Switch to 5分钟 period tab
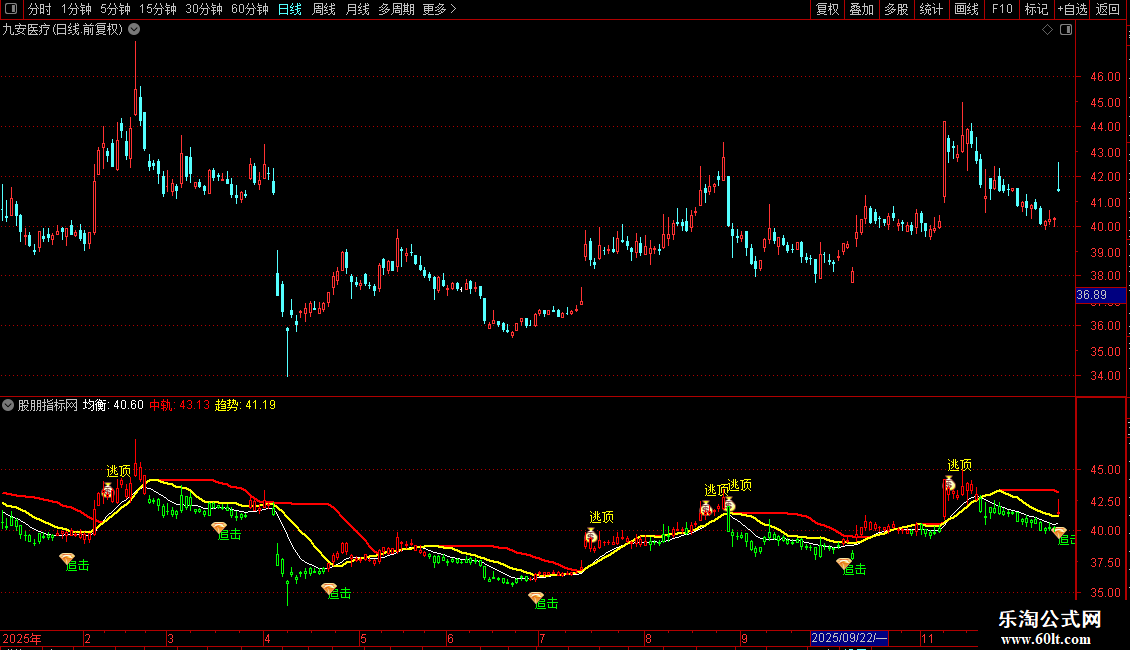1130x650 pixels. coord(115,9)
